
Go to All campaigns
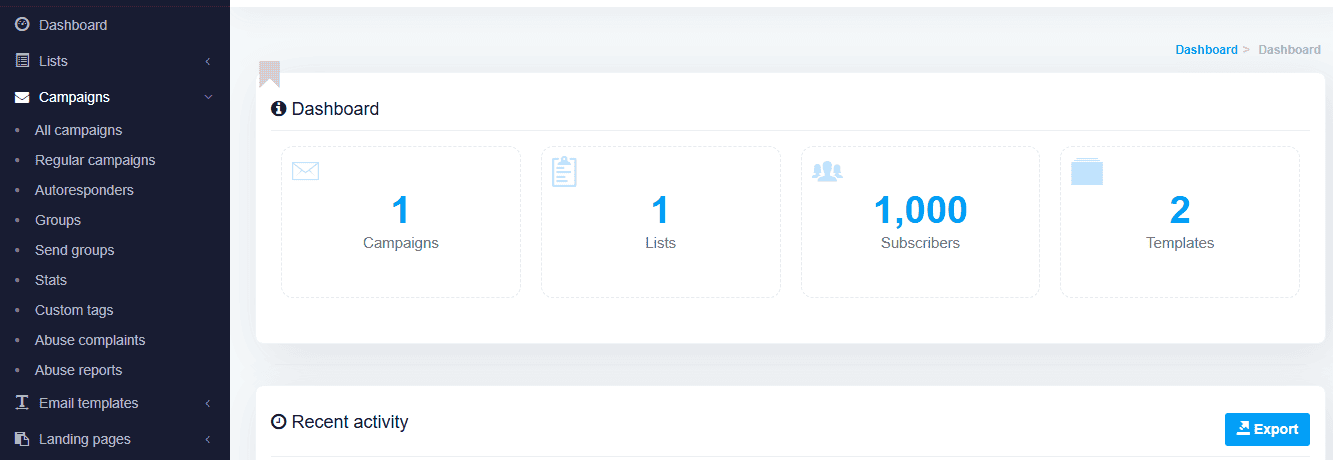pos(78,130)
